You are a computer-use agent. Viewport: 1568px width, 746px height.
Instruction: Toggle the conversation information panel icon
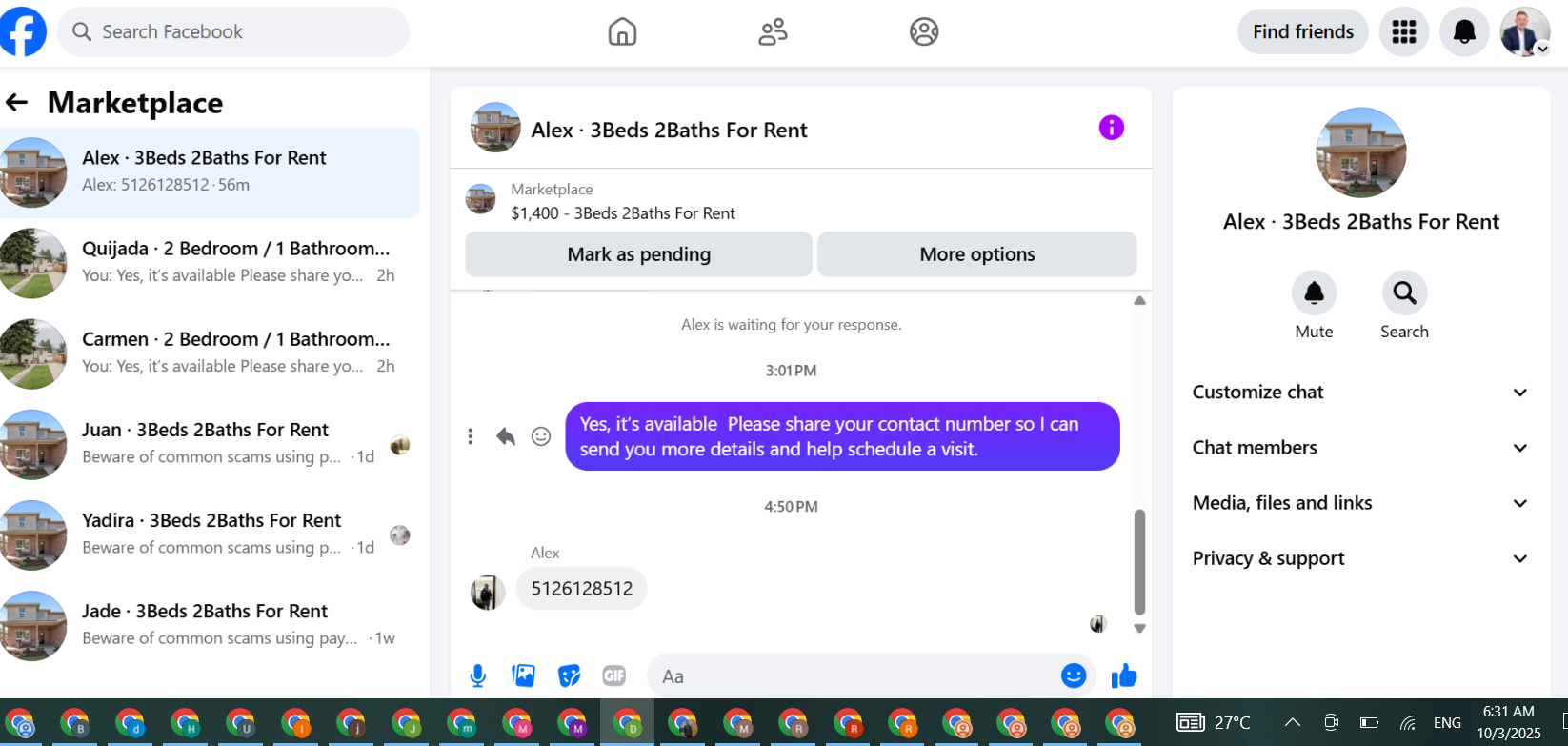click(1112, 128)
